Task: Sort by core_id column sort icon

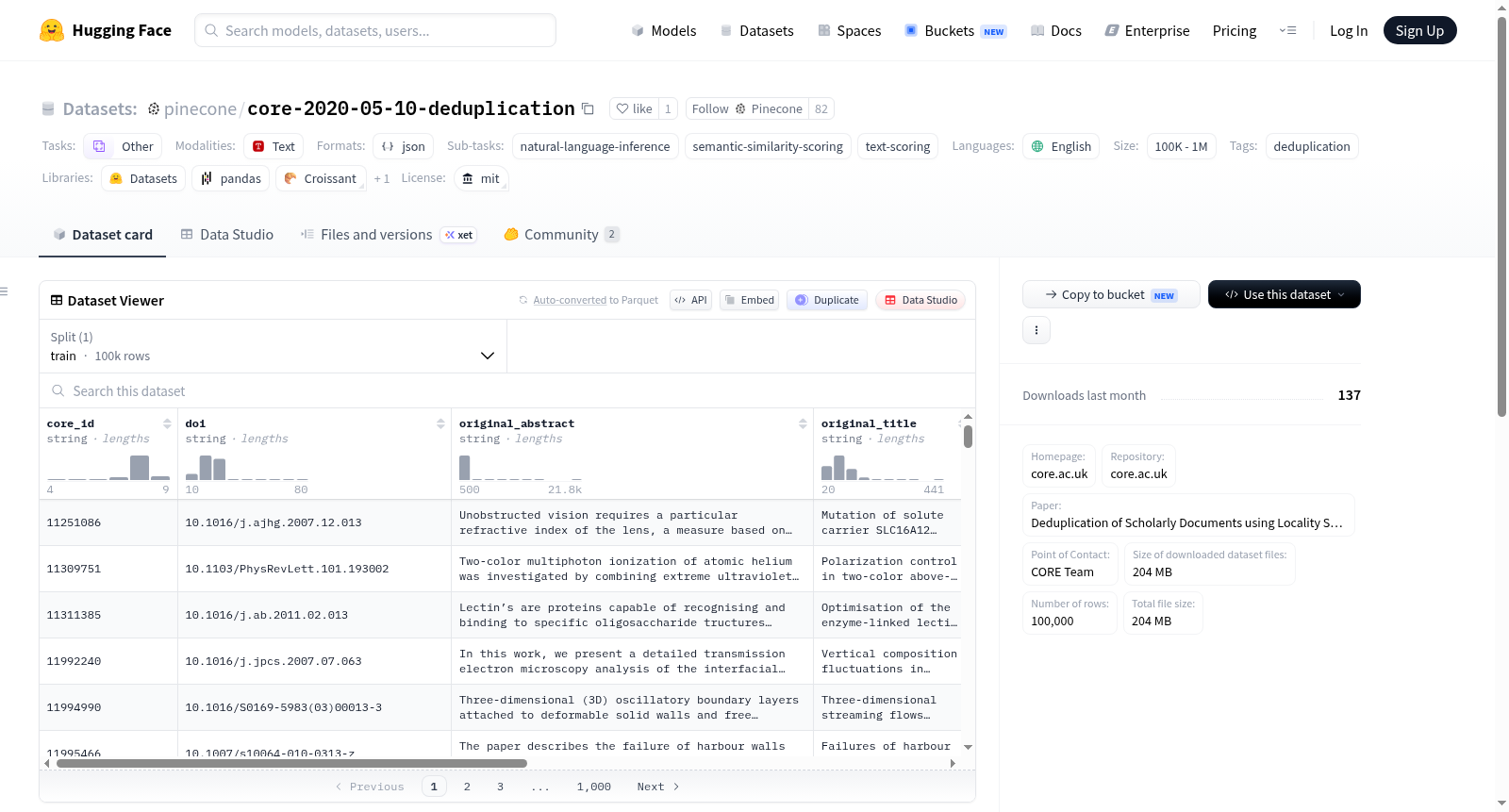Action: coord(167,423)
